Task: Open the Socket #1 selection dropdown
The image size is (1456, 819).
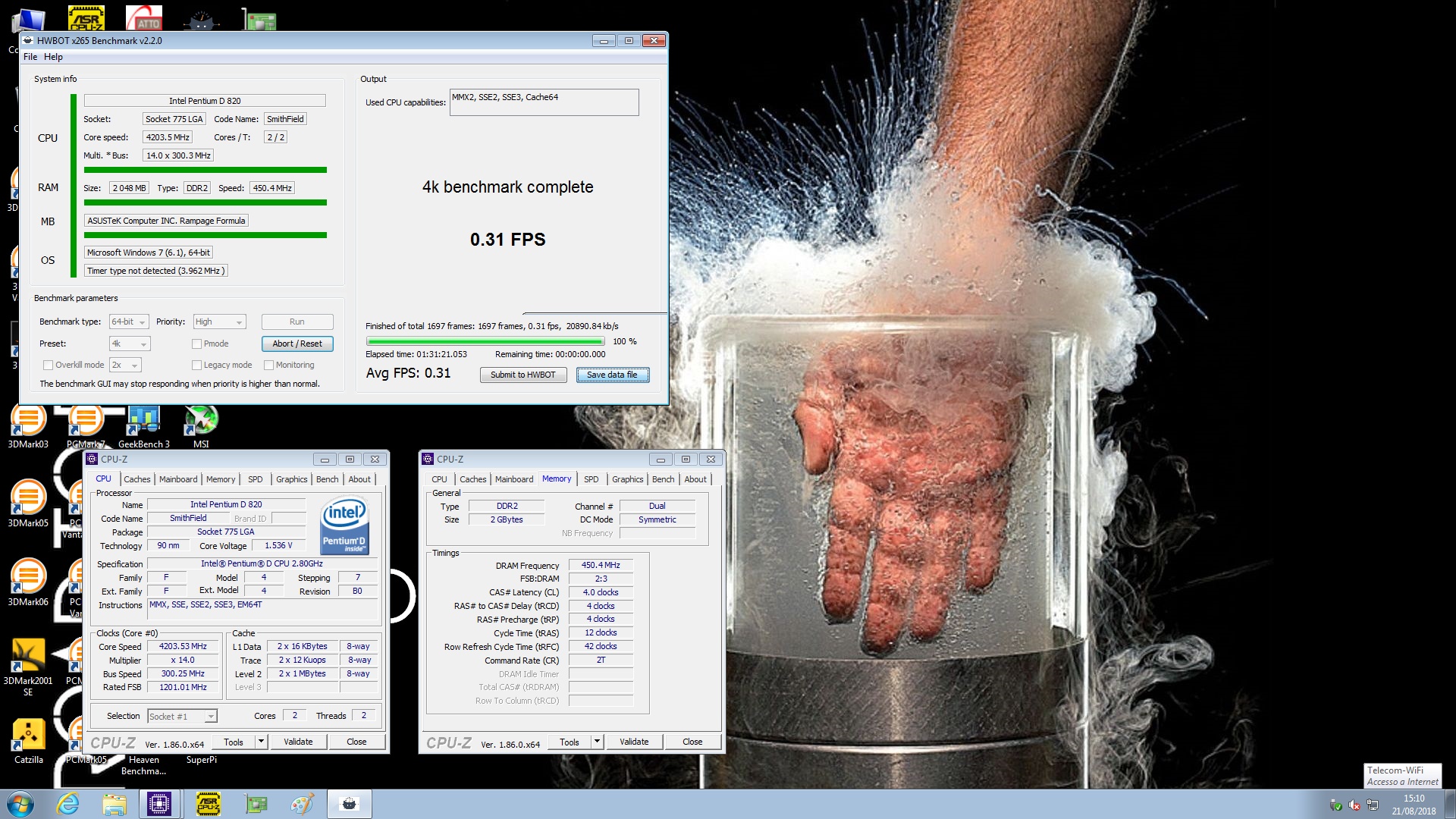Action: (183, 716)
